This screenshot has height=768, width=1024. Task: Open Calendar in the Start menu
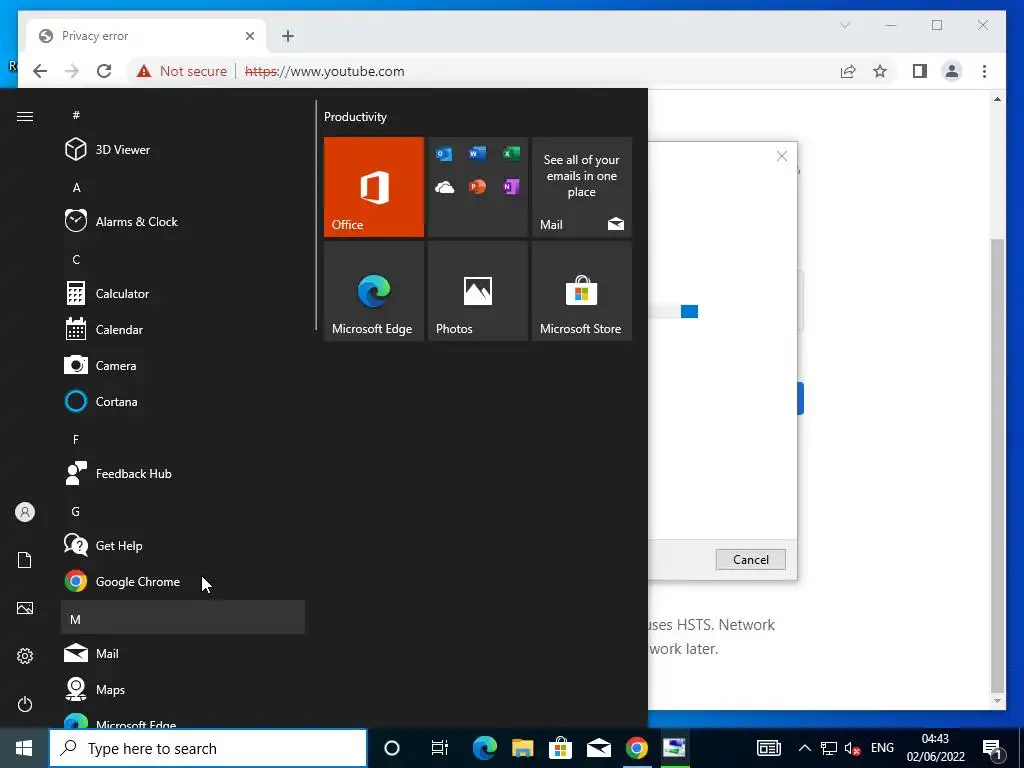point(183,329)
